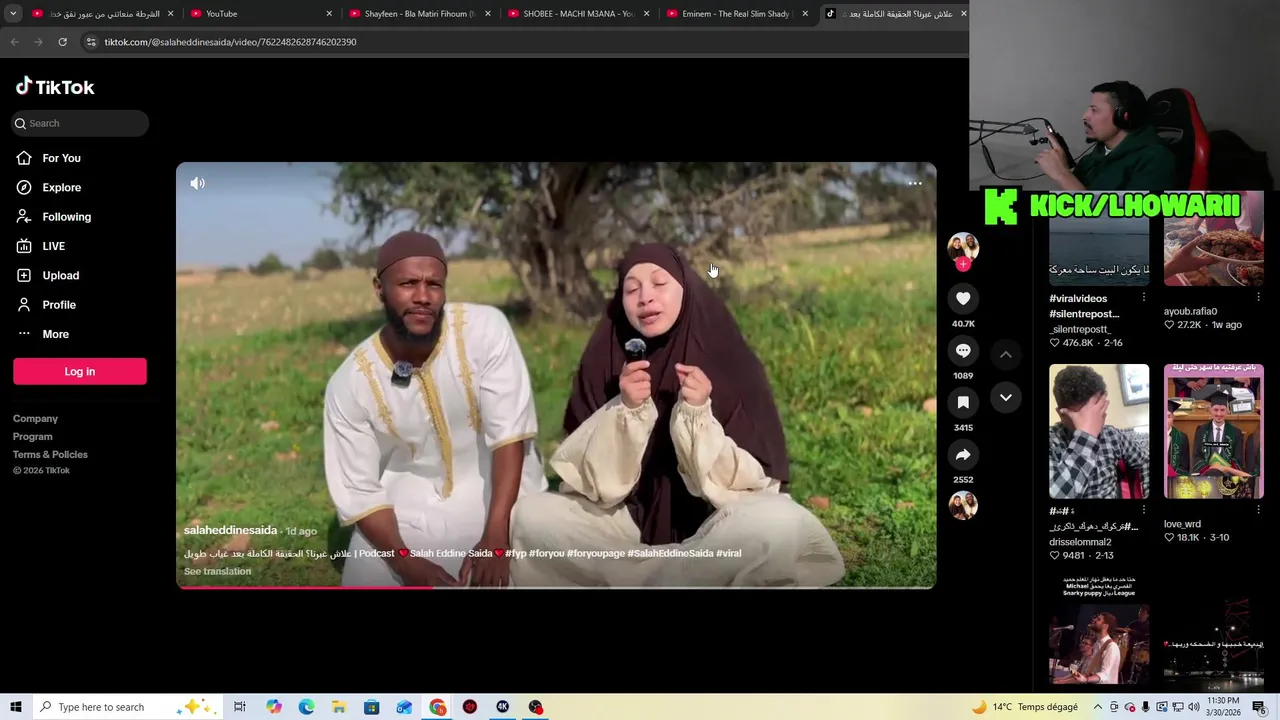Image resolution: width=1280 pixels, height=720 pixels.
Task: Open the sound avatar below the share count
Action: tap(963, 505)
